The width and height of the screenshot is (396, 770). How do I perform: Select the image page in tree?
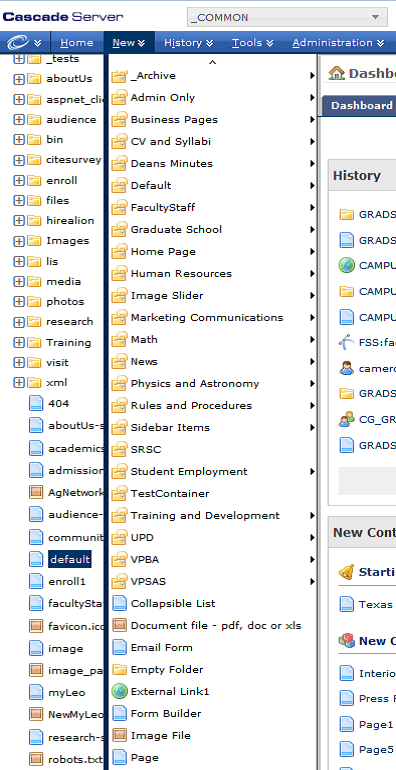click(65, 649)
